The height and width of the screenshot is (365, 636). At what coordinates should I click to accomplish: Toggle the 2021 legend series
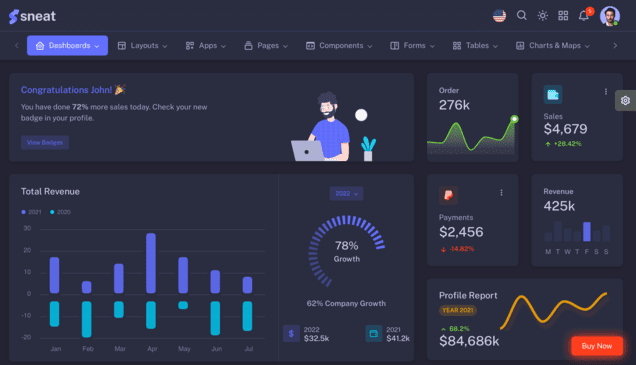click(31, 212)
